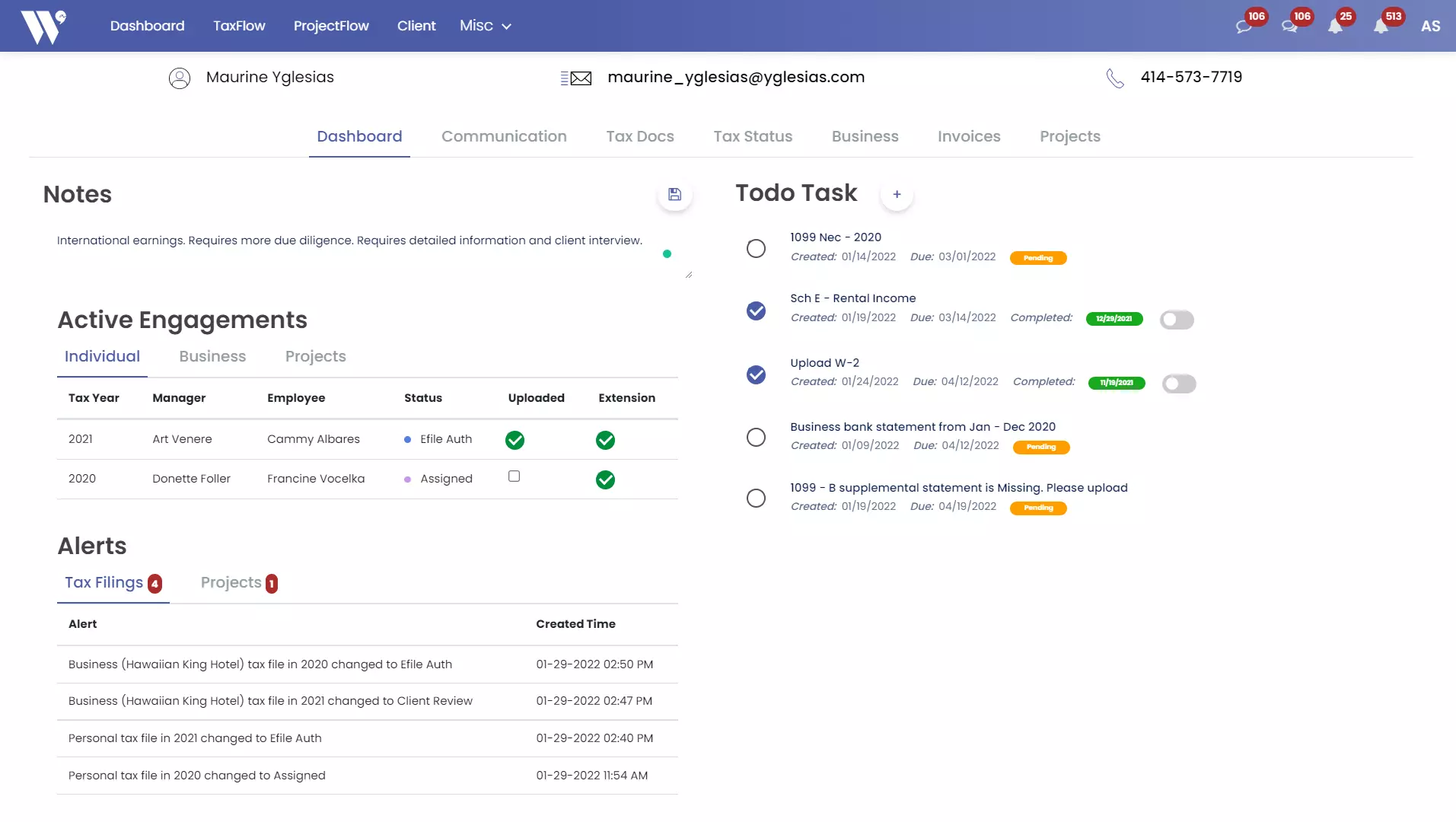Viewport: 1456px width, 822px height.
Task: Add a new todo task with plus icon
Action: coord(897,195)
